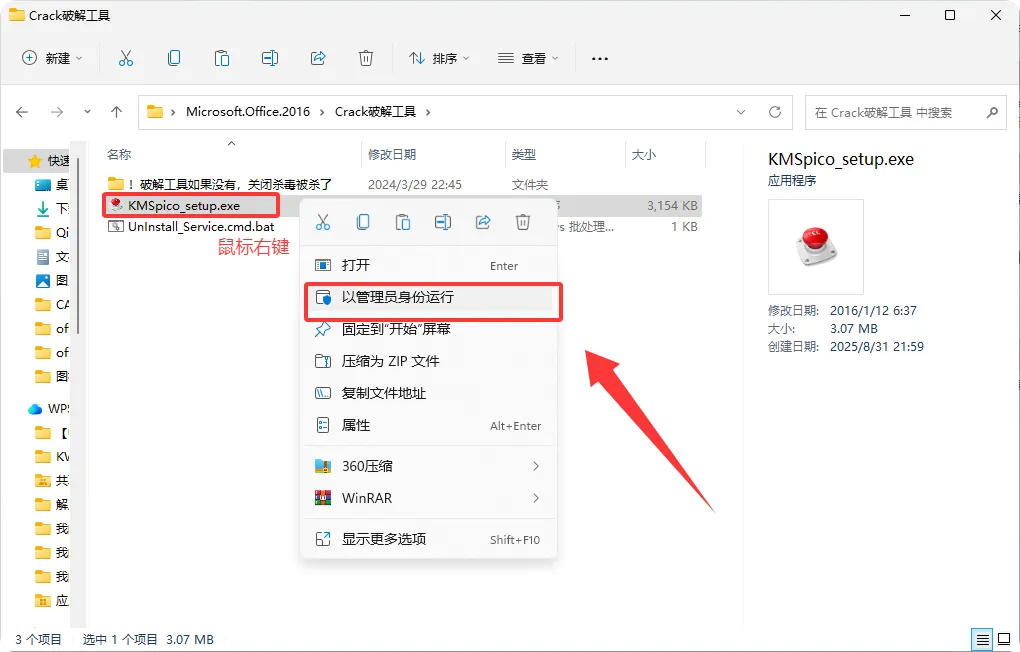Click the search magnifier icon
This screenshot has width=1020, height=652.
pyautogui.click(x=992, y=113)
